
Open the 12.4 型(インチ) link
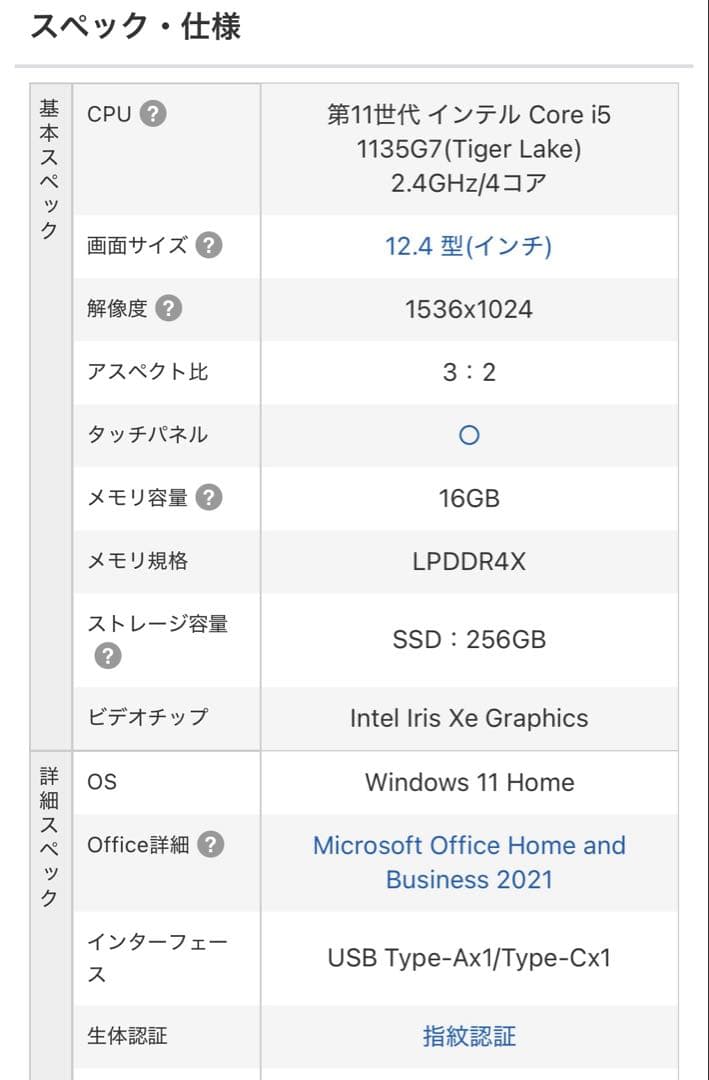pos(470,244)
